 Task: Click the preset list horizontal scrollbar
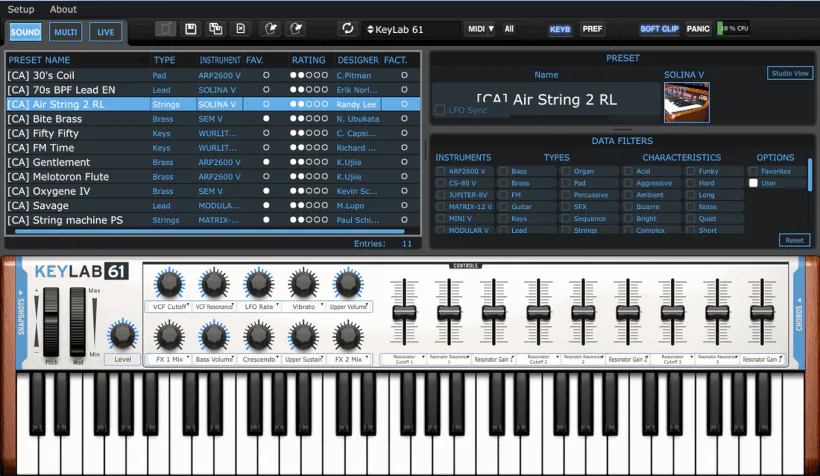pyautogui.click(x=210, y=231)
